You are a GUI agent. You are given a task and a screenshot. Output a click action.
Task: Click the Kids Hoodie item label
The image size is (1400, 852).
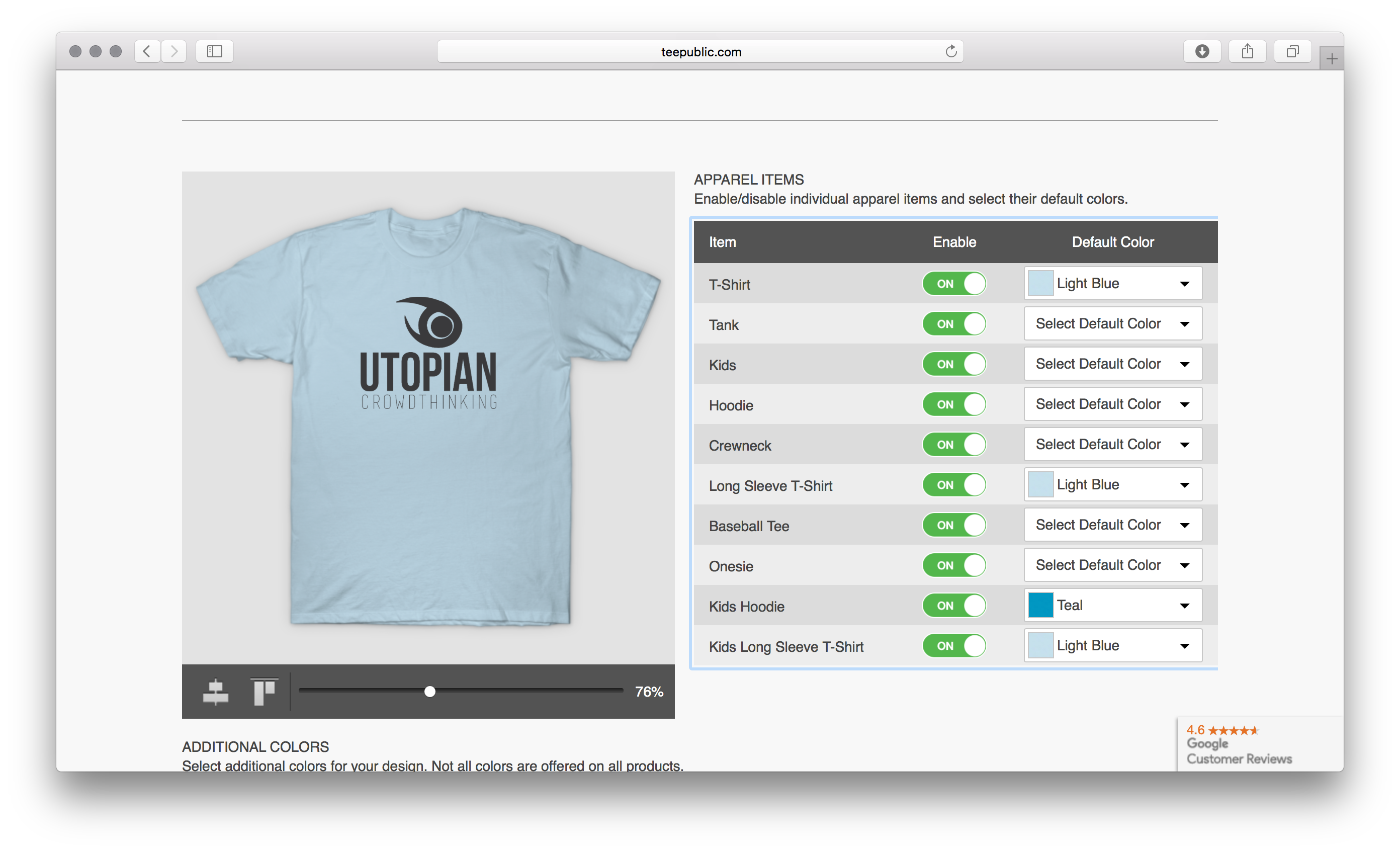tap(746, 607)
